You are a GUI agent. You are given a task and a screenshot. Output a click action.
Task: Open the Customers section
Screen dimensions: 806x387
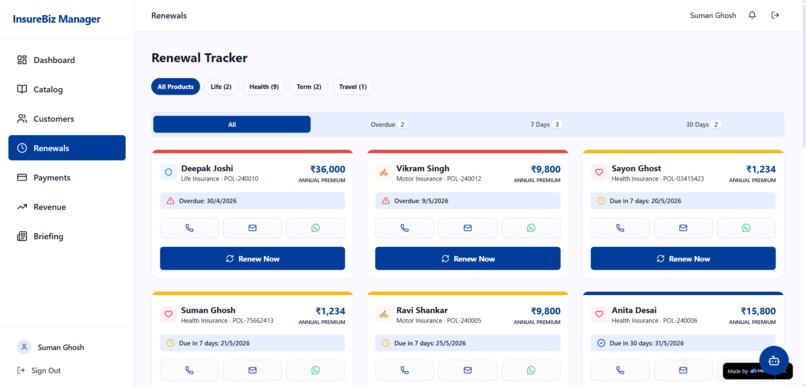(x=67, y=119)
